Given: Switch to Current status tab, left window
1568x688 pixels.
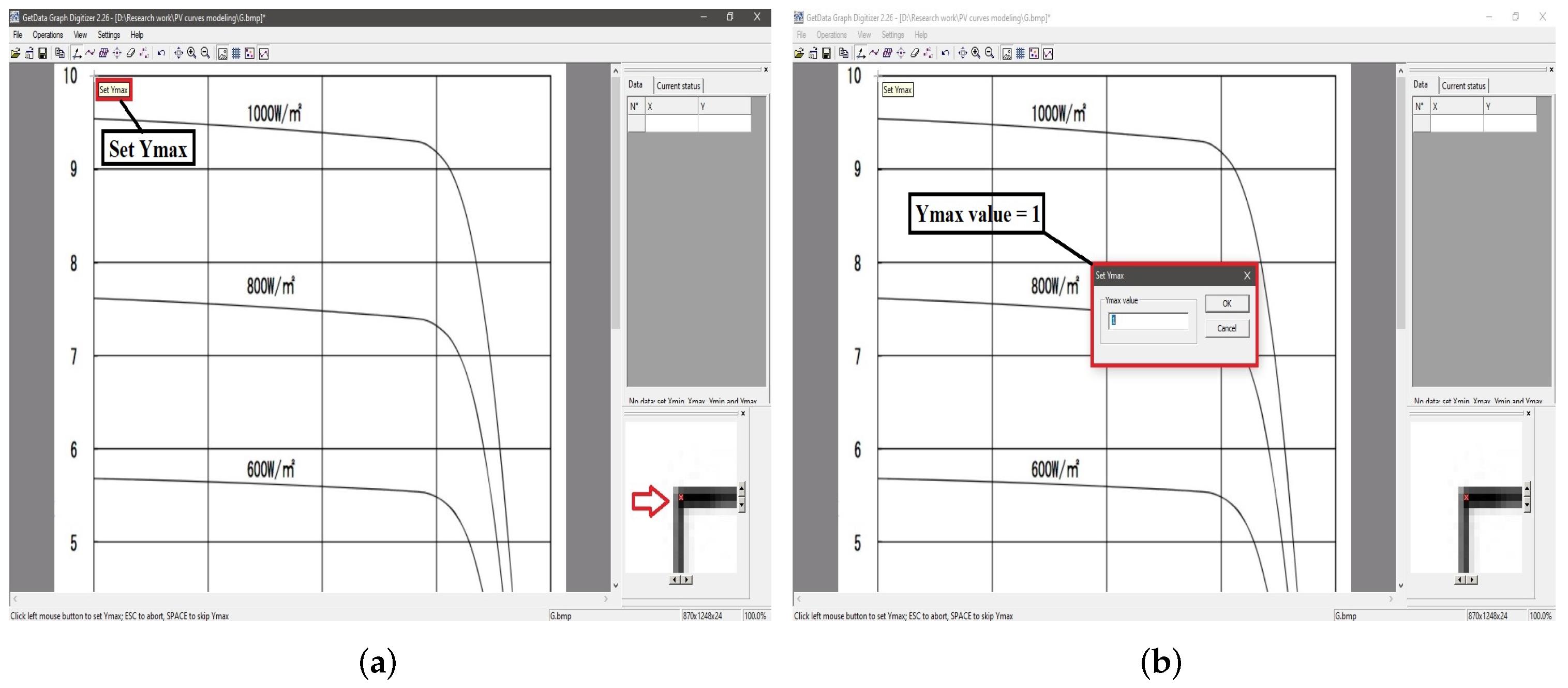Looking at the screenshot, I should coord(678,86).
